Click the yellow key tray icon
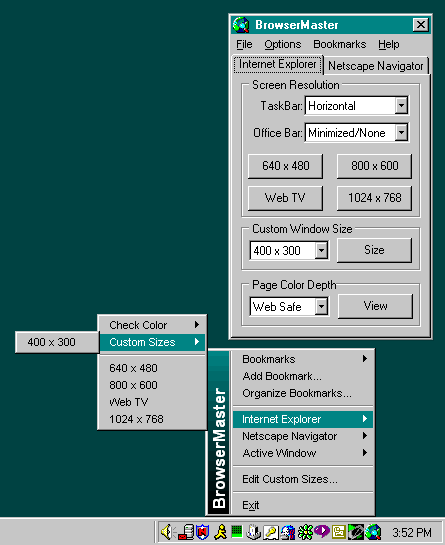 pos(270,532)
